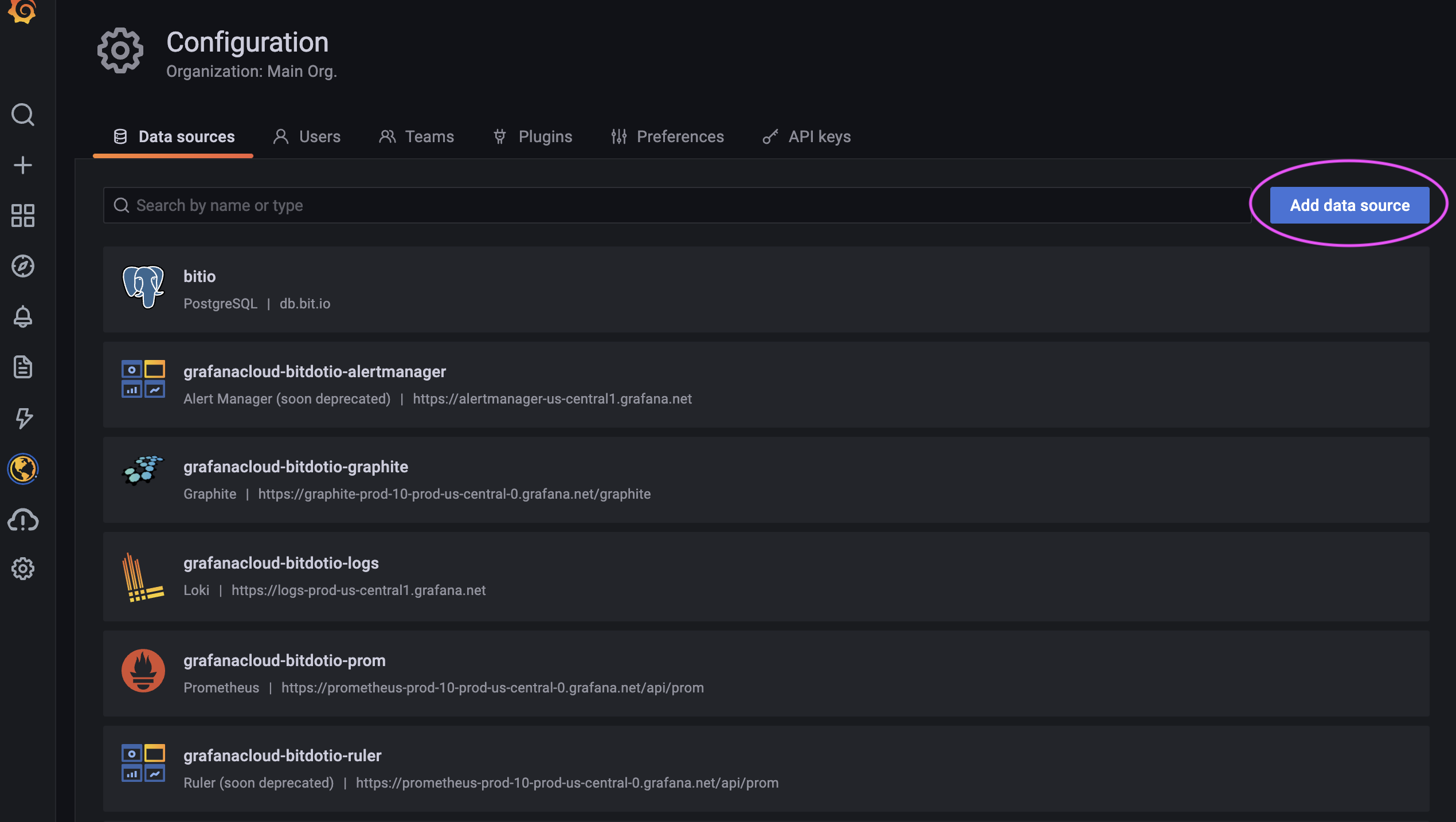Click the cloud alert sidebar icon
This screenshot has height=822, width=1456.
[x=23, y=520]
